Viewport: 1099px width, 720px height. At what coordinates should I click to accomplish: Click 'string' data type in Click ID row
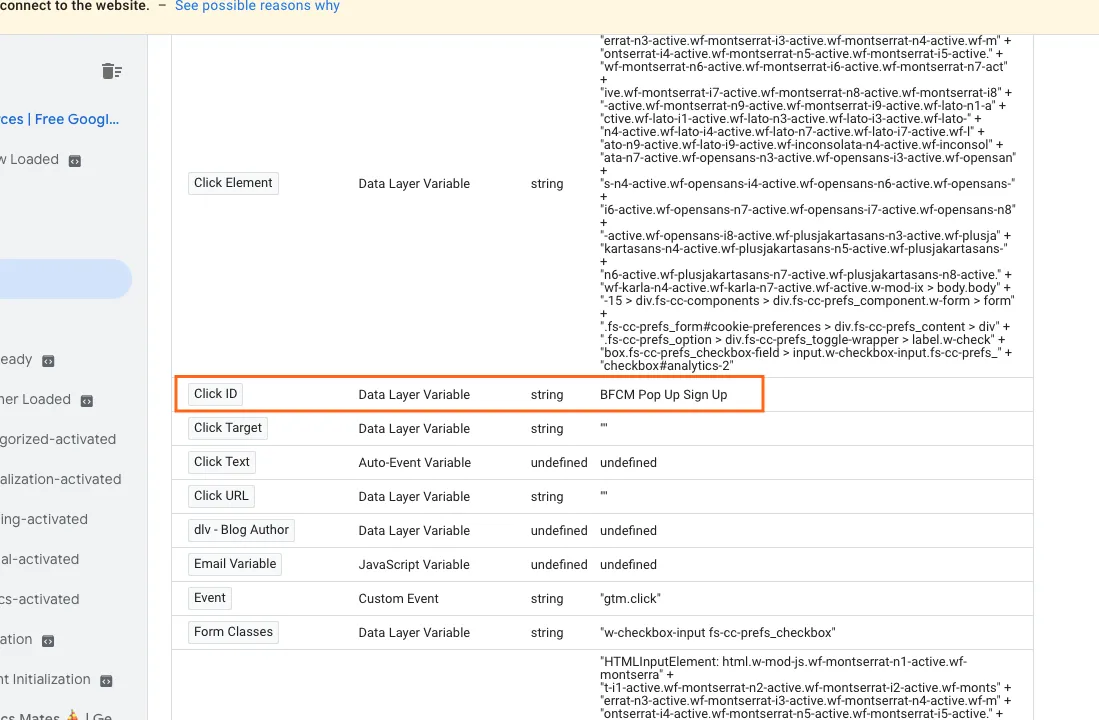pyautogui.click(x=547, y=395)
